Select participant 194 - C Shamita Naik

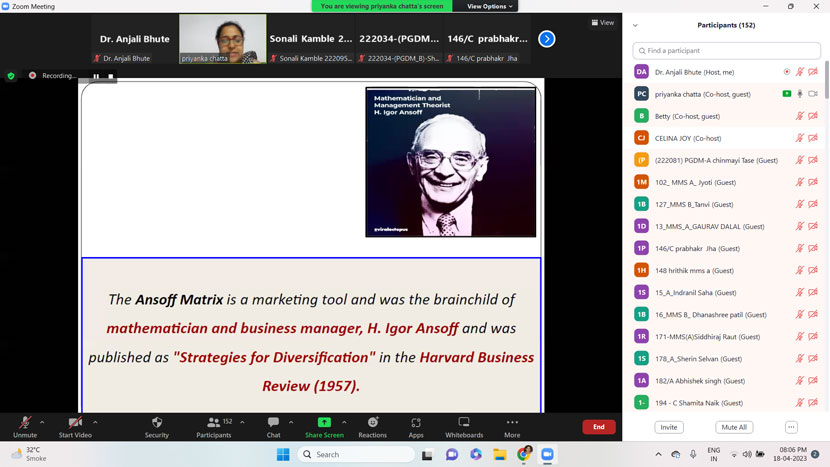(x=725, y=403)
